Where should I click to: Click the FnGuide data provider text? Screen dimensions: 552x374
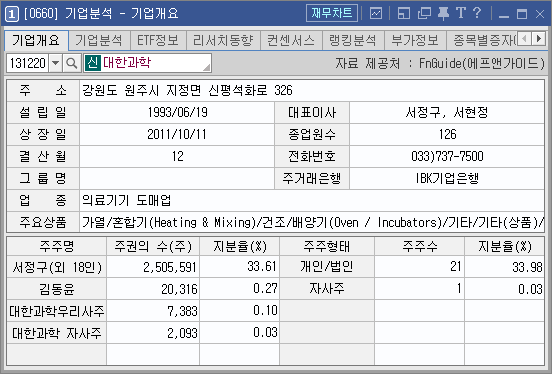coord(439,63)
